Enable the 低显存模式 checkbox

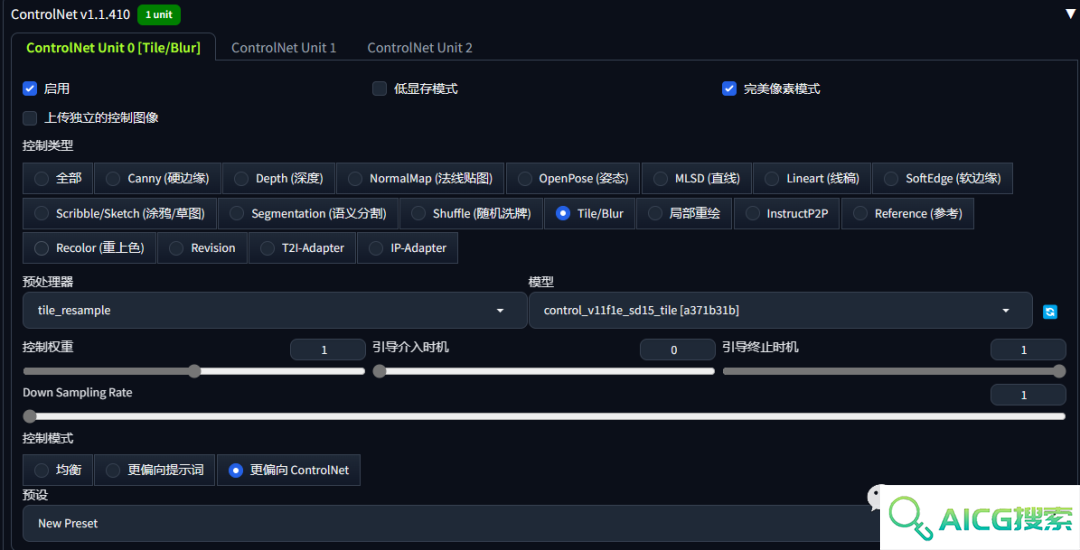coord(380,89)
